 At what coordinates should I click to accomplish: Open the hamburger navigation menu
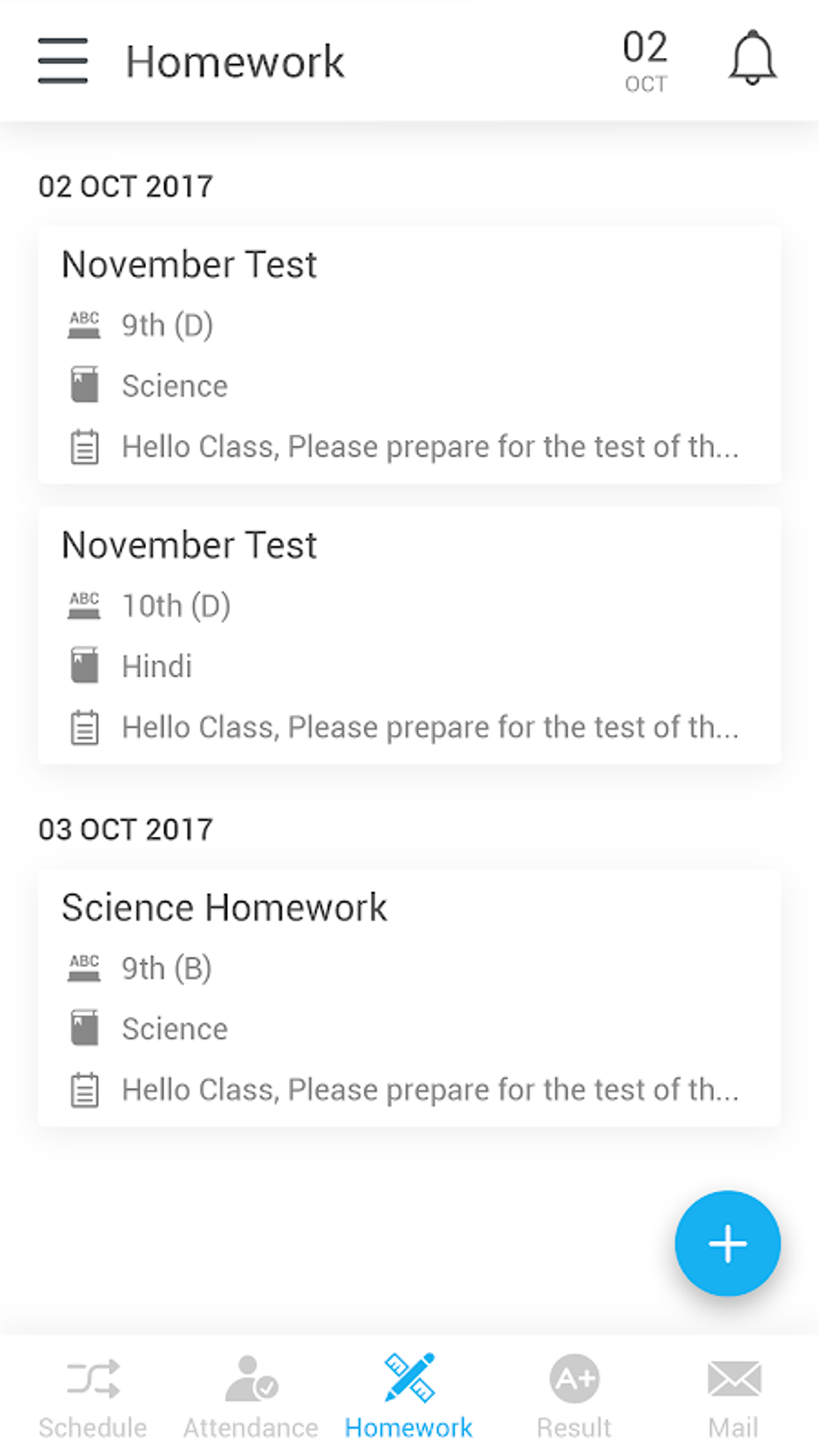[x=63, y=61]
